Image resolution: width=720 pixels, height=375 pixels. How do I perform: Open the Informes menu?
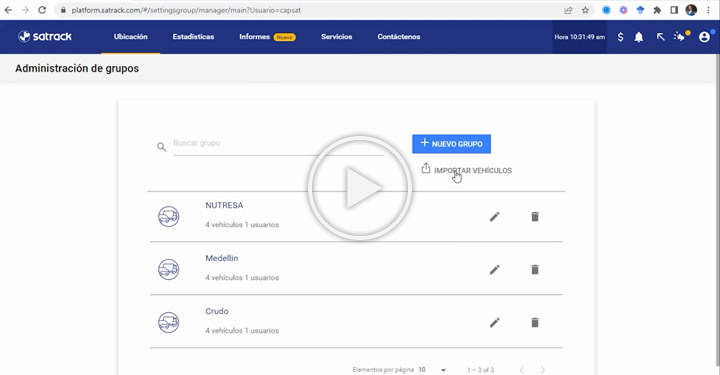click(x=254, y=37)
